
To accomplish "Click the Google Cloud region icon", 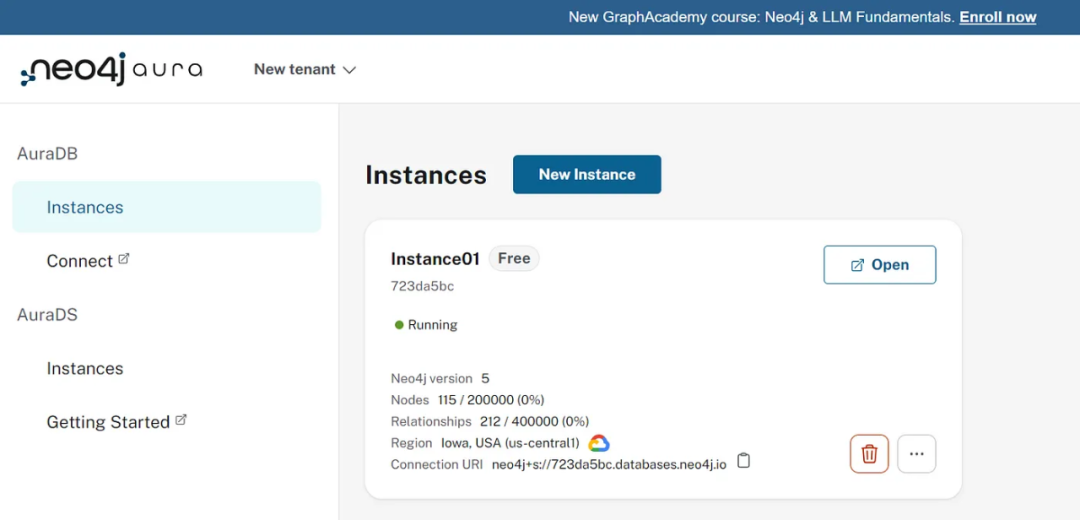I will tap(599, 443).
